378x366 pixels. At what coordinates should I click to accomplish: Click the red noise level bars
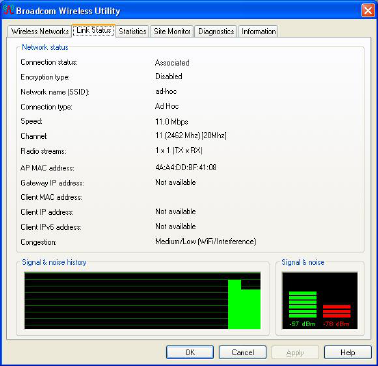pos(337,311)
